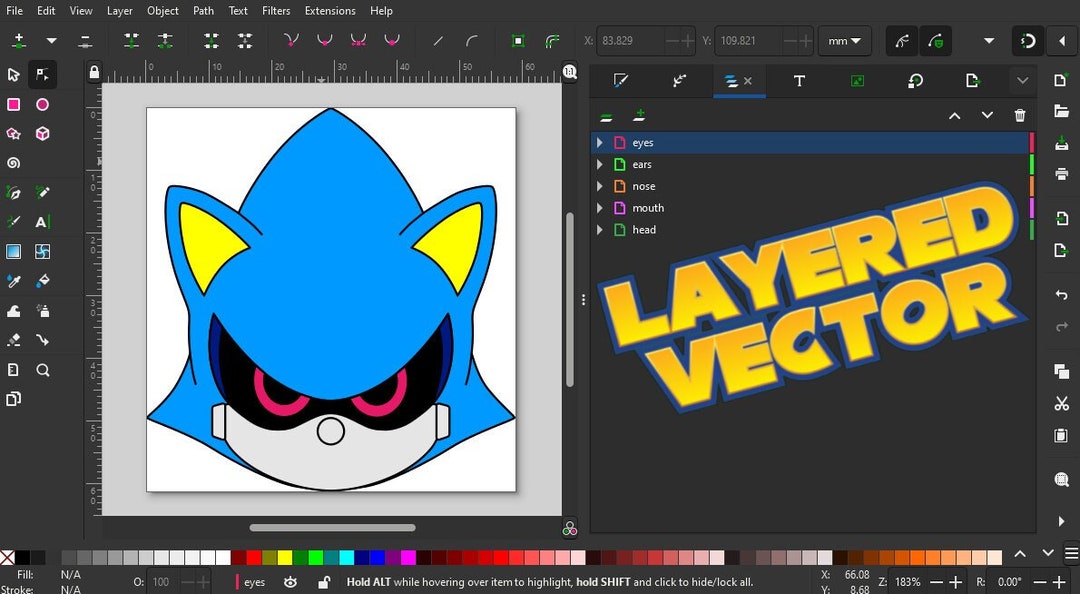Expand the ears layer in the Layers panel
This screenshot has width=1080, height=594.
[x=599, y=164]
